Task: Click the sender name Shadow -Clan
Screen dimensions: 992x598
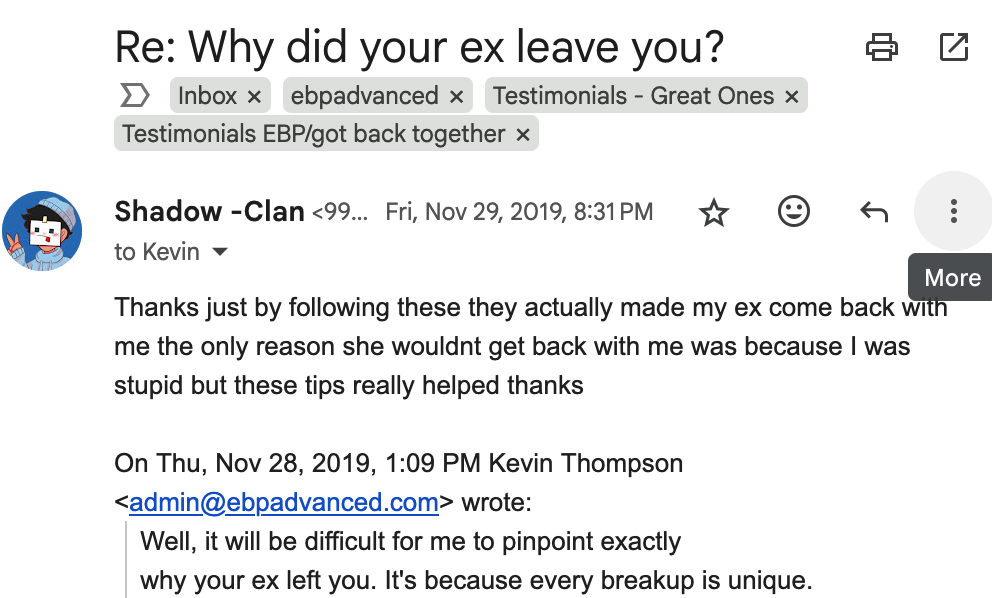Action: (x=209, y=211)
